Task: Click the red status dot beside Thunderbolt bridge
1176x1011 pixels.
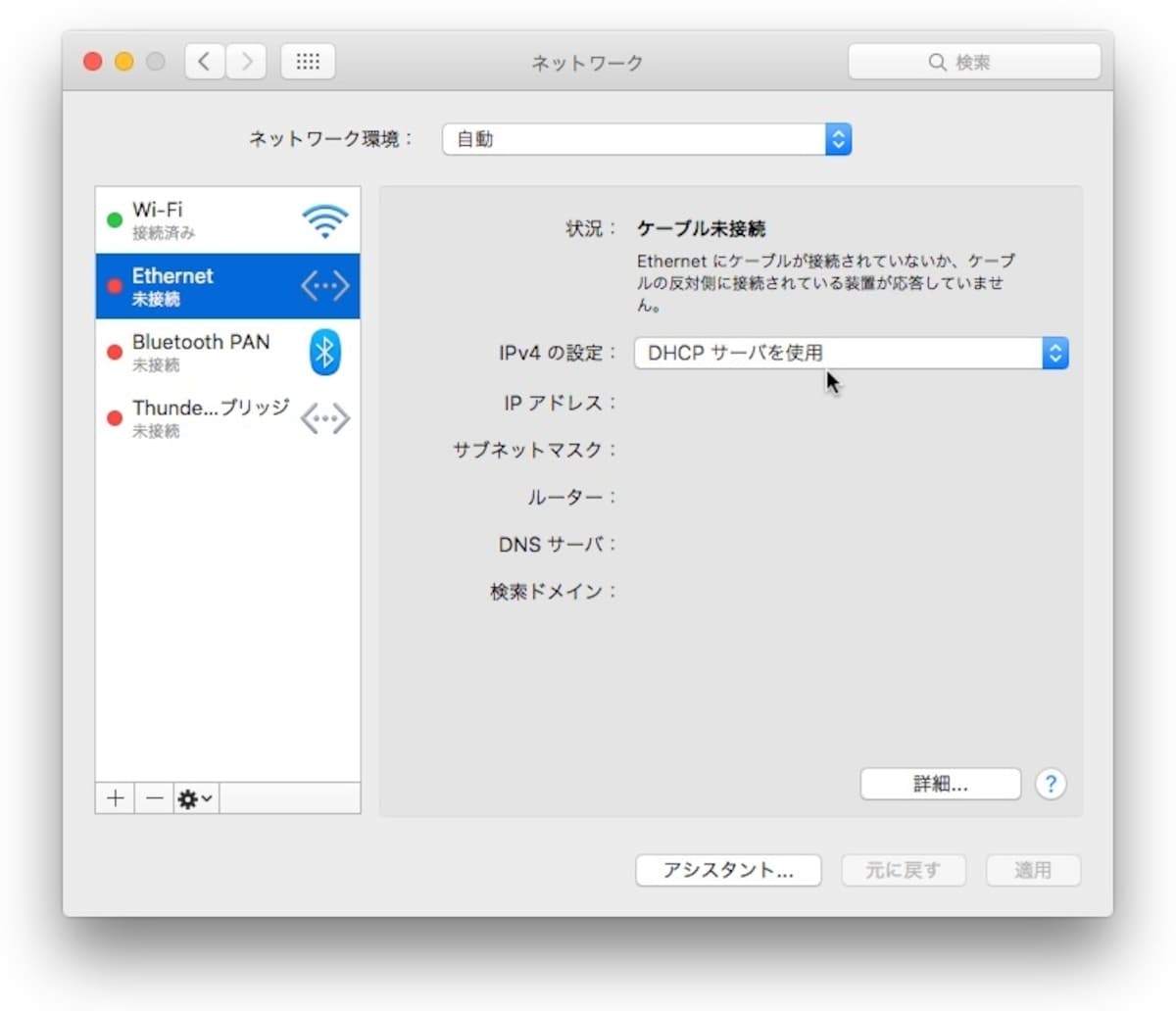Action: tap(115, 418)
